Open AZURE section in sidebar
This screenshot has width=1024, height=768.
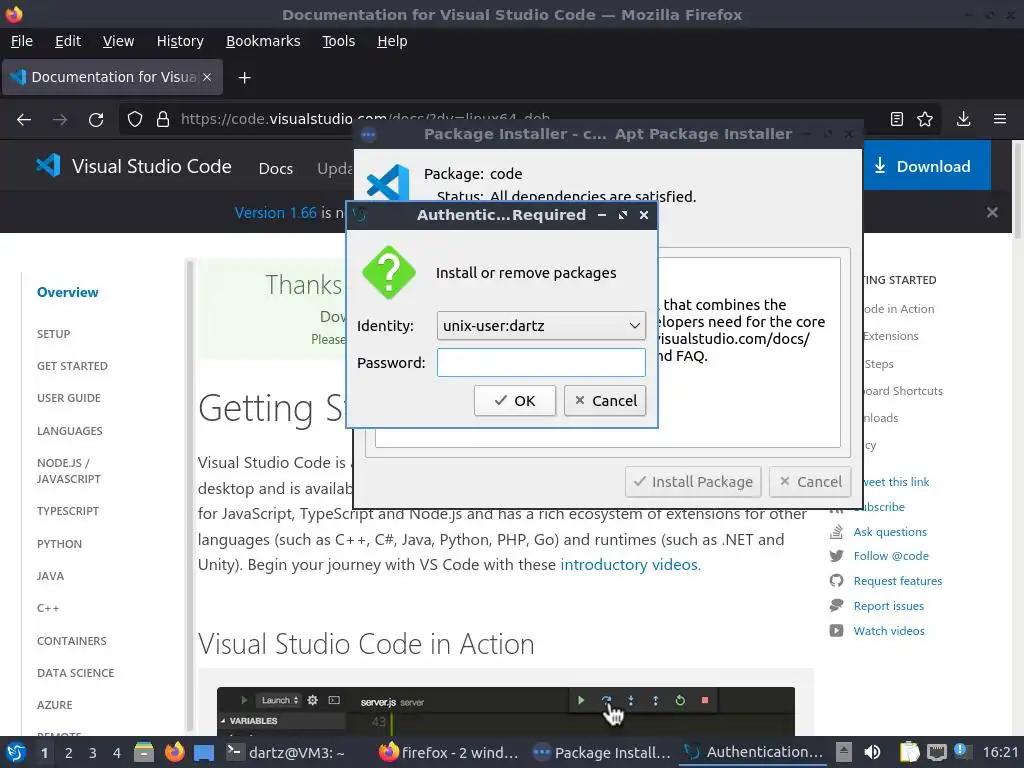(x=54, y=705)
